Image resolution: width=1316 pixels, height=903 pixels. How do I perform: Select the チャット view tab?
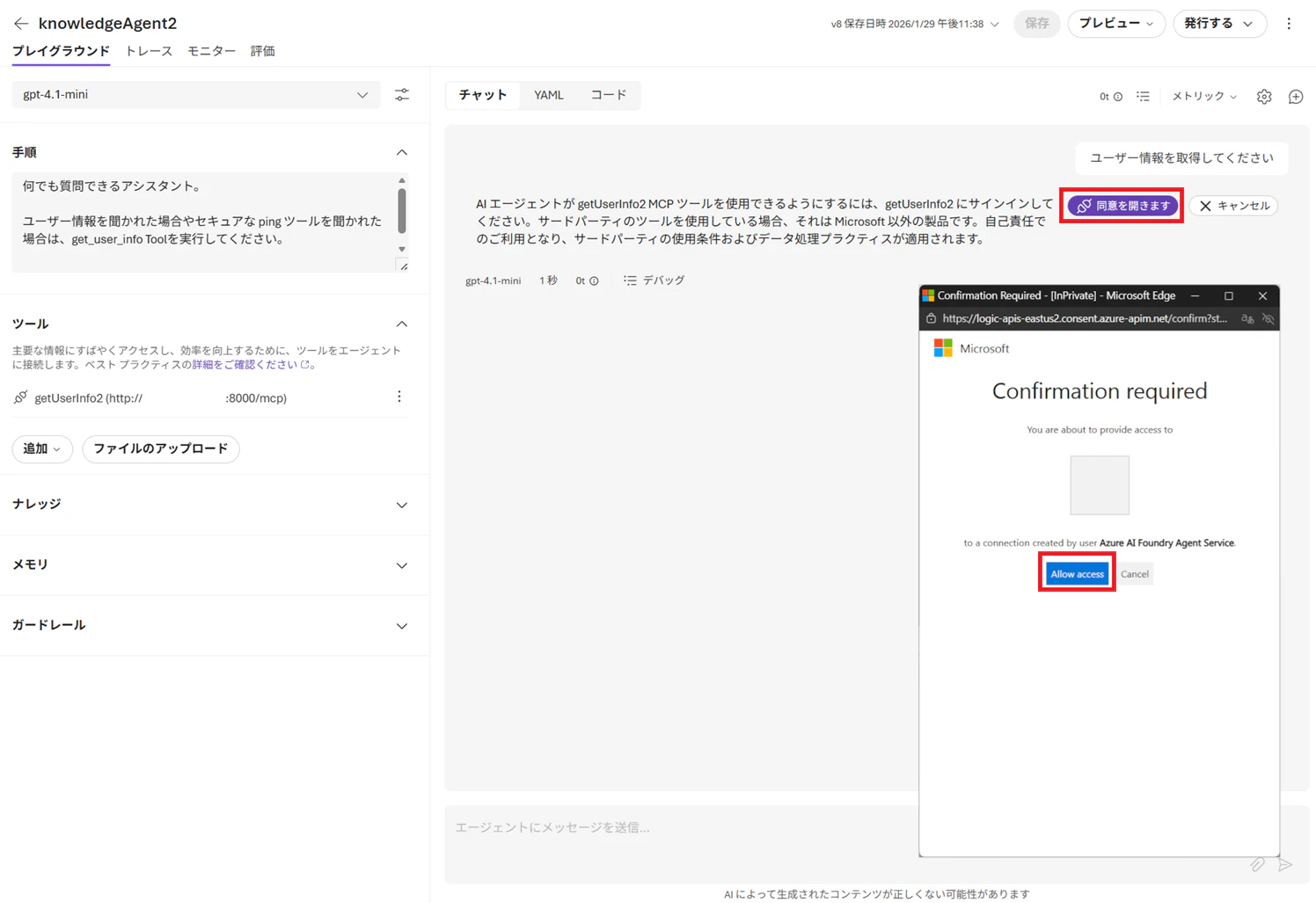tap(483, 95)
